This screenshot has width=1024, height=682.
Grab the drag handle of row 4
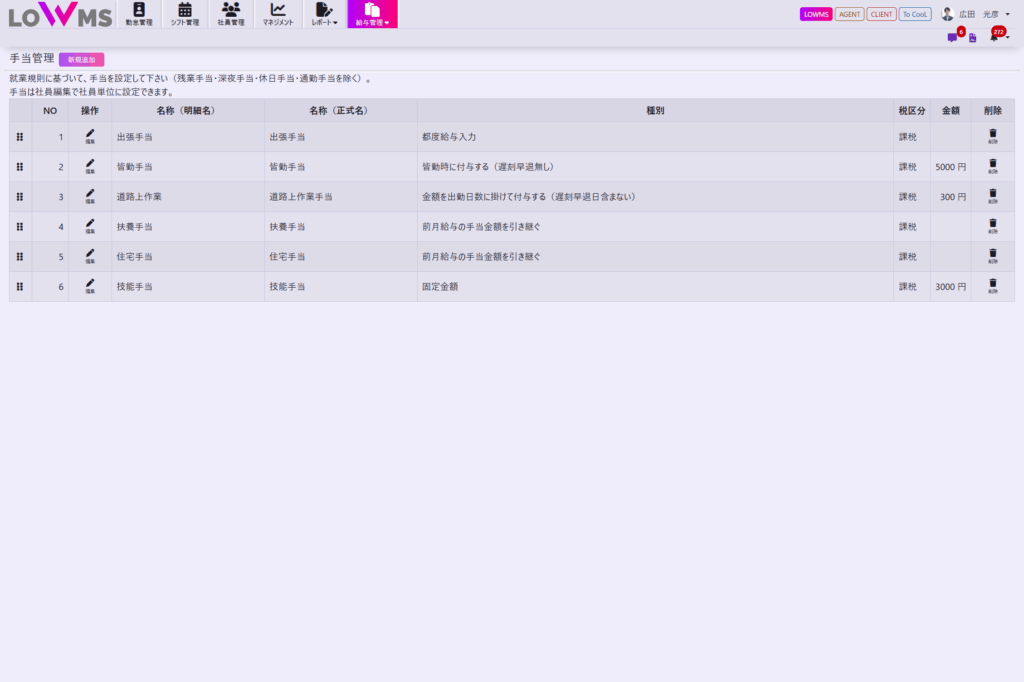click(20, 227)
